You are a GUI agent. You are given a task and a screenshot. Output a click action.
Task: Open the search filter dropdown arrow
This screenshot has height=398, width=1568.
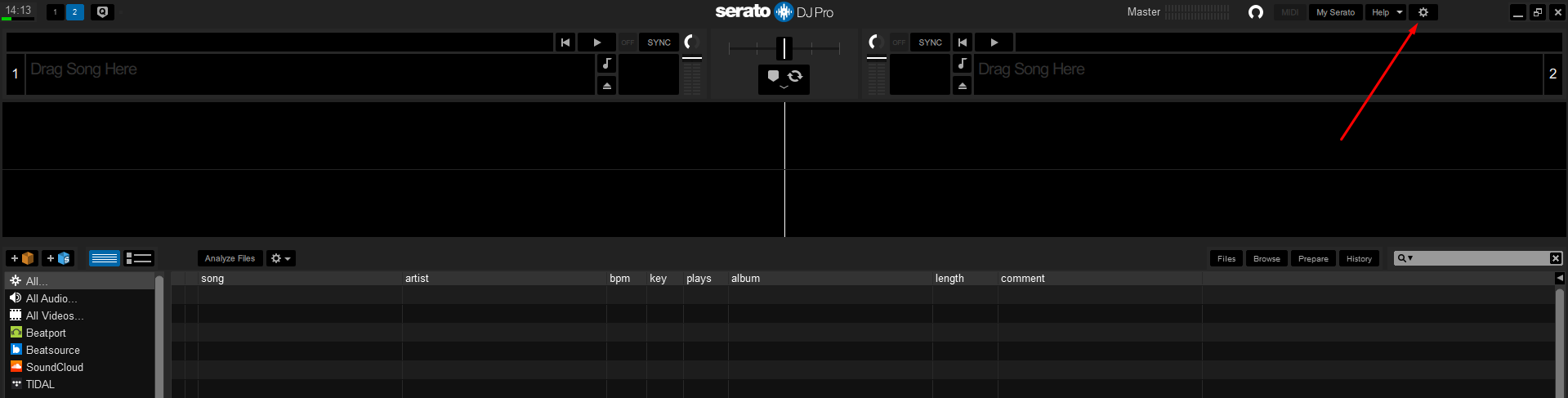click(x=1410, y=258)
